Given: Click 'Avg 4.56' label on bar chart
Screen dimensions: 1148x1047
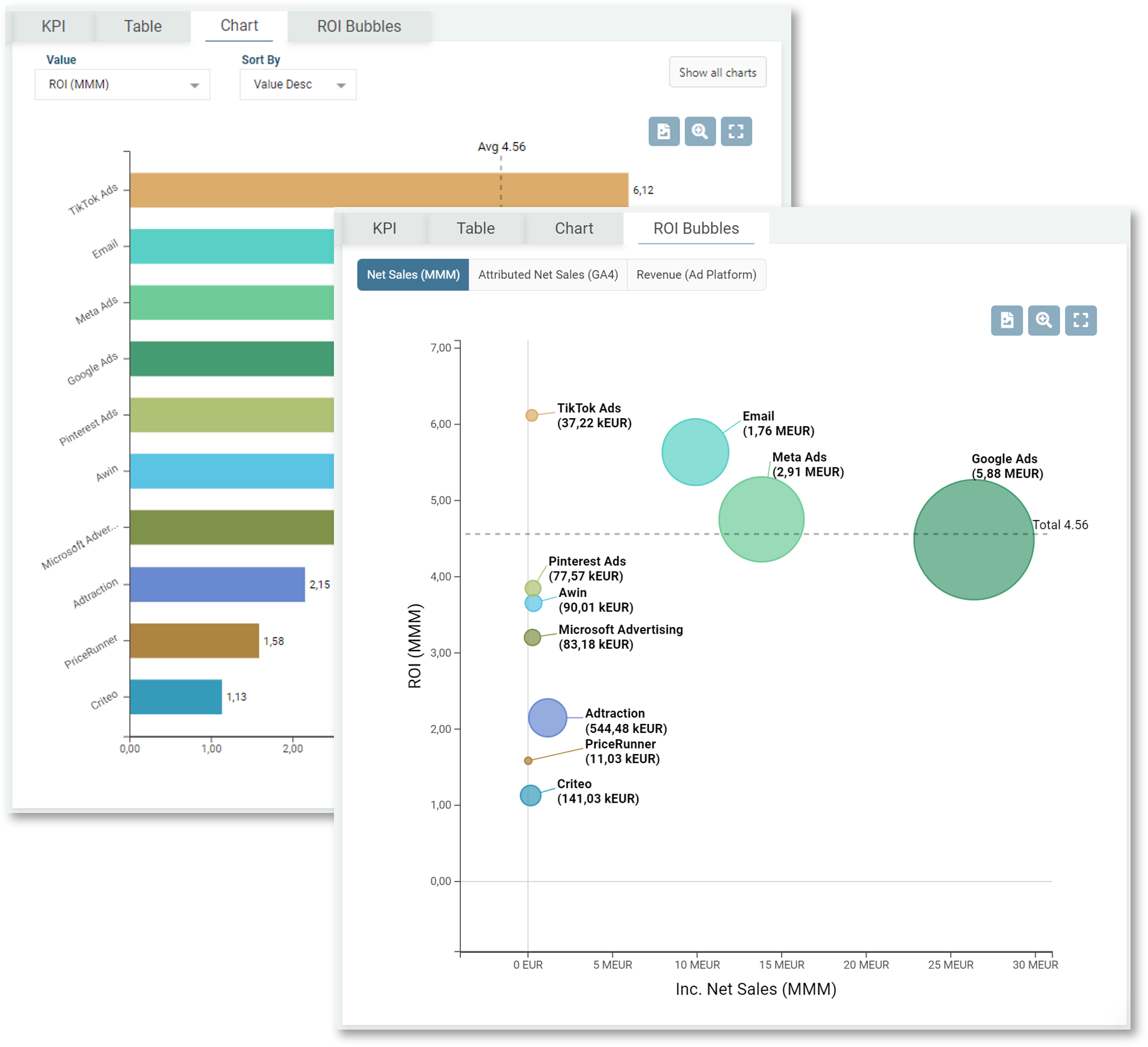Looking at the screenshot, I should [x=501, y=147].
